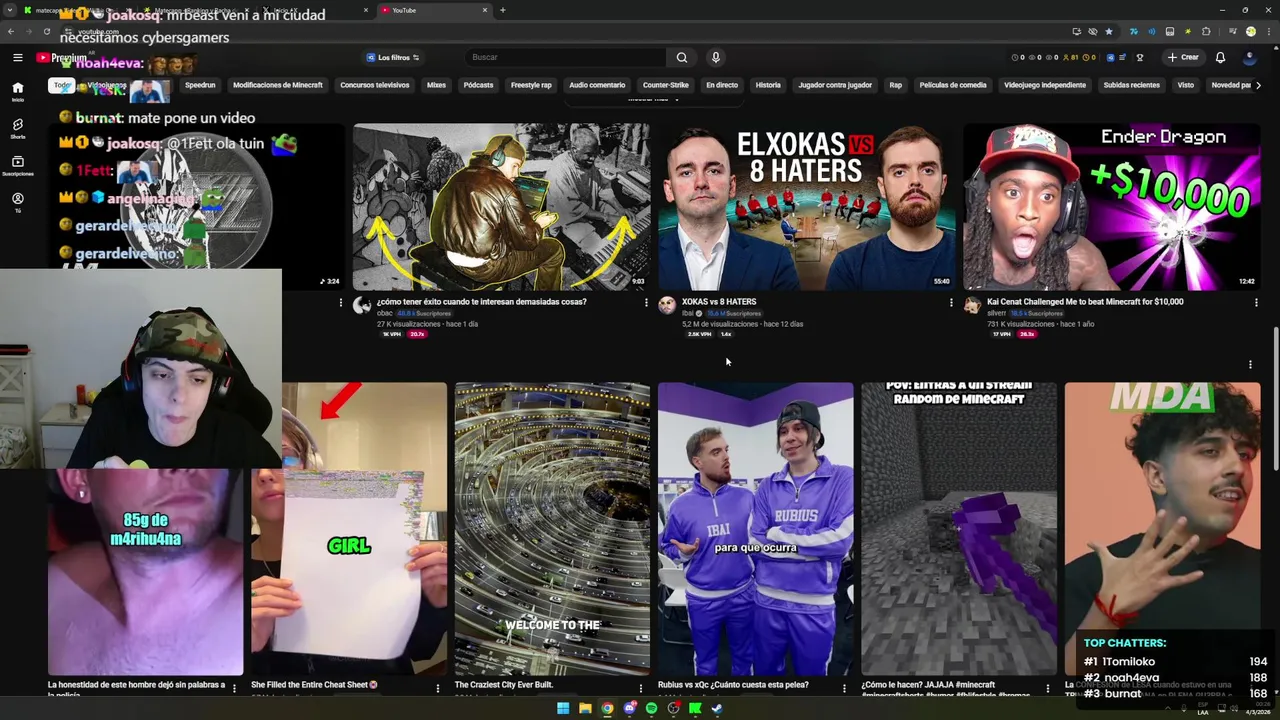The image size is (1280, 720).
Task: Open the Chrome three-dot menu
Action: (1268, 32)
